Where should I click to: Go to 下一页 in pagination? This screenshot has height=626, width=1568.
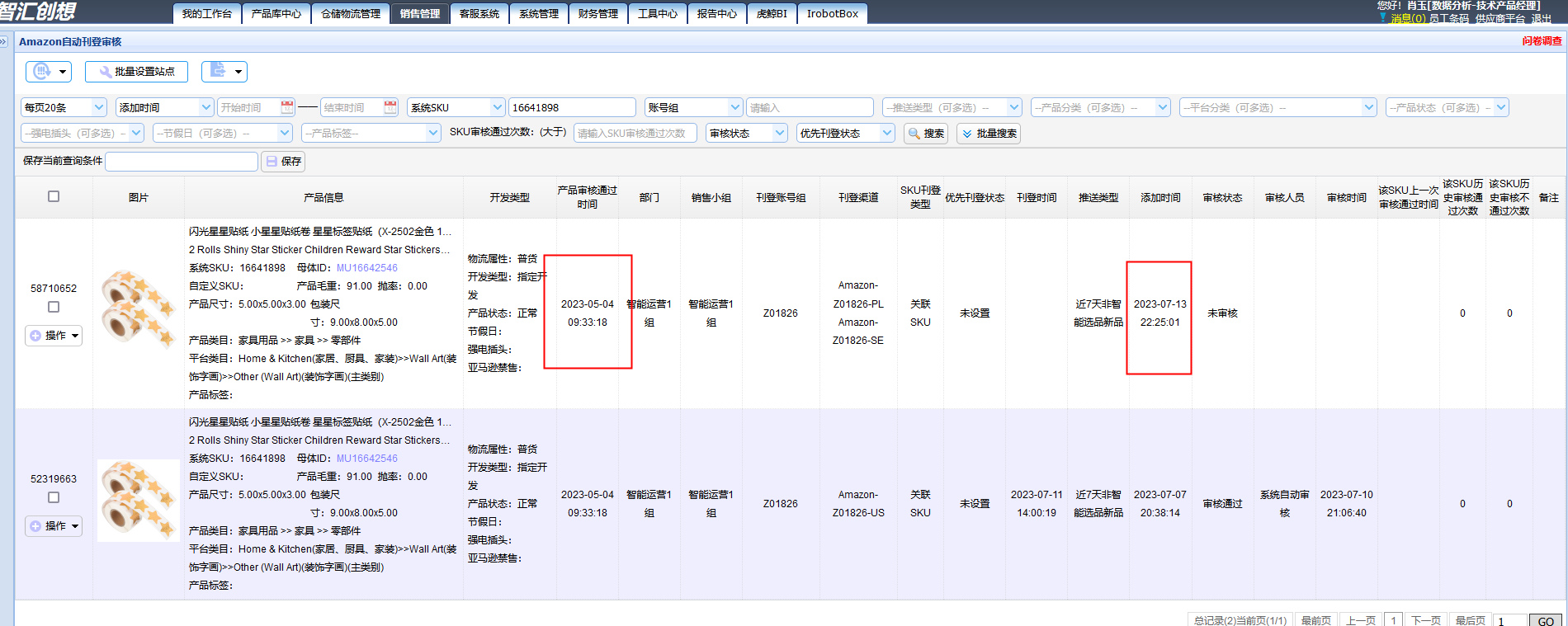pyautogui.click(x=1425, y=620)
